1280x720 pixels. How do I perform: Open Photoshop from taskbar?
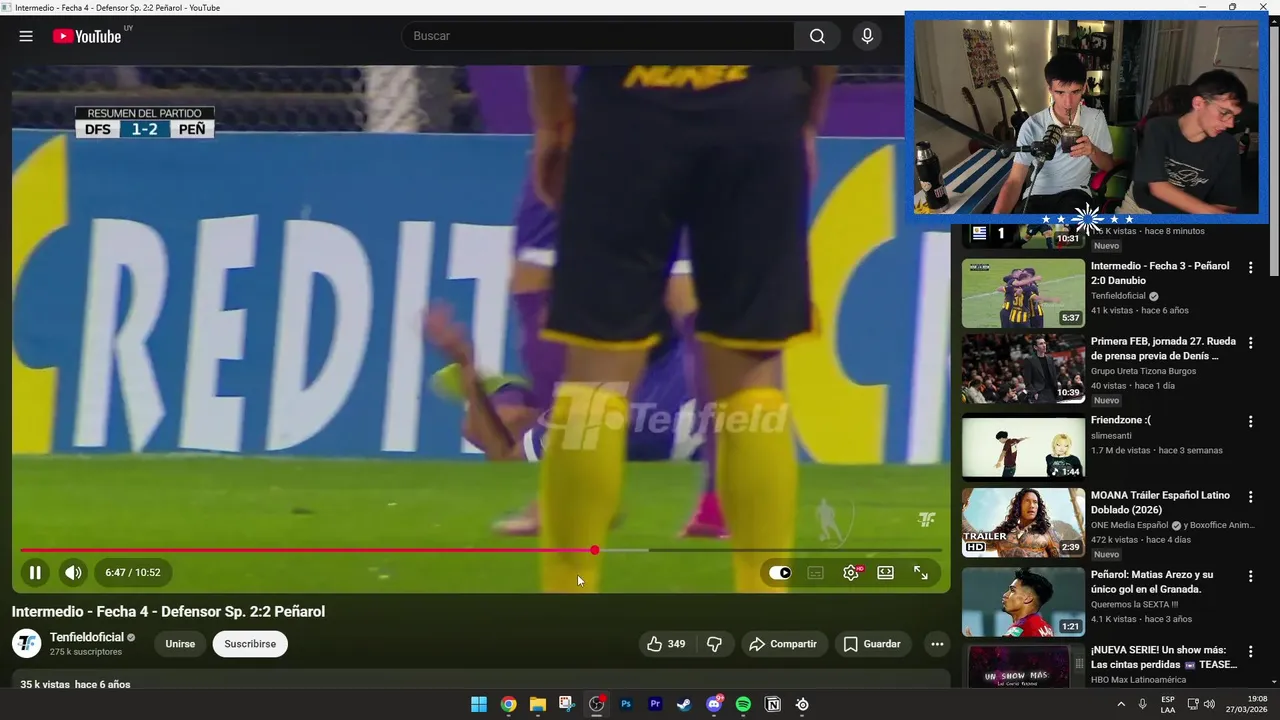(x=626, y=704)
